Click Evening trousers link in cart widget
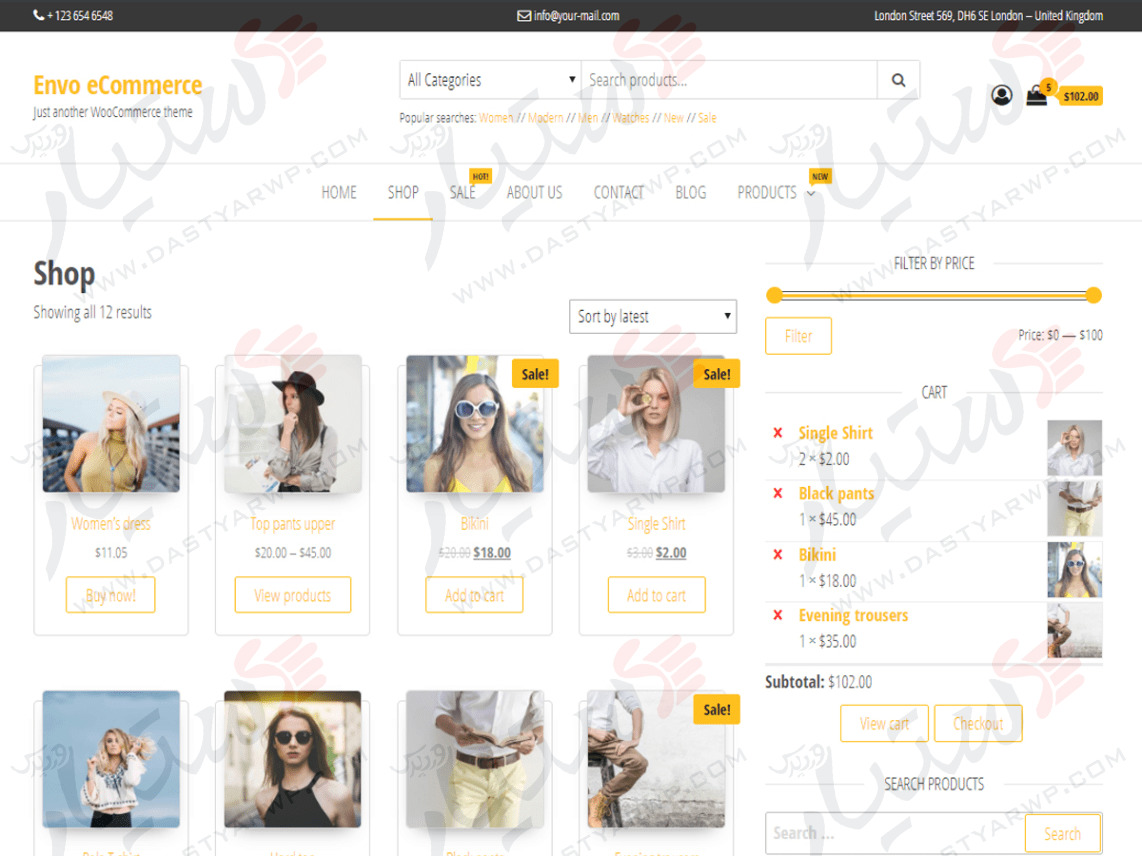The height and width of the screenshot is (856, 1142). (x=854, y=616)
